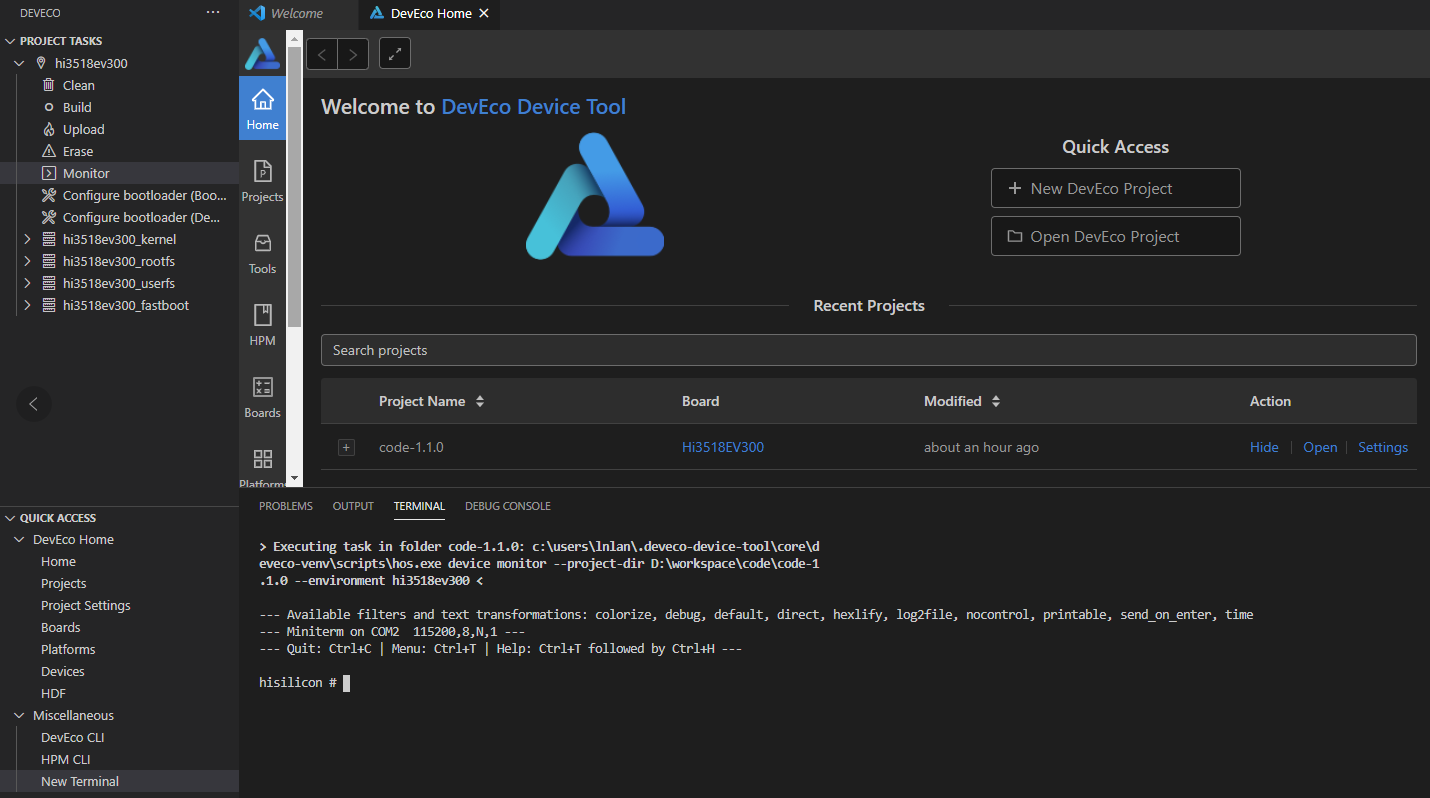Image resolution: width=1430 pixels, height=798 pixels.
Task: Click the DevEco sidebar vertical scrollbar
Action: (x=294, y=188)
